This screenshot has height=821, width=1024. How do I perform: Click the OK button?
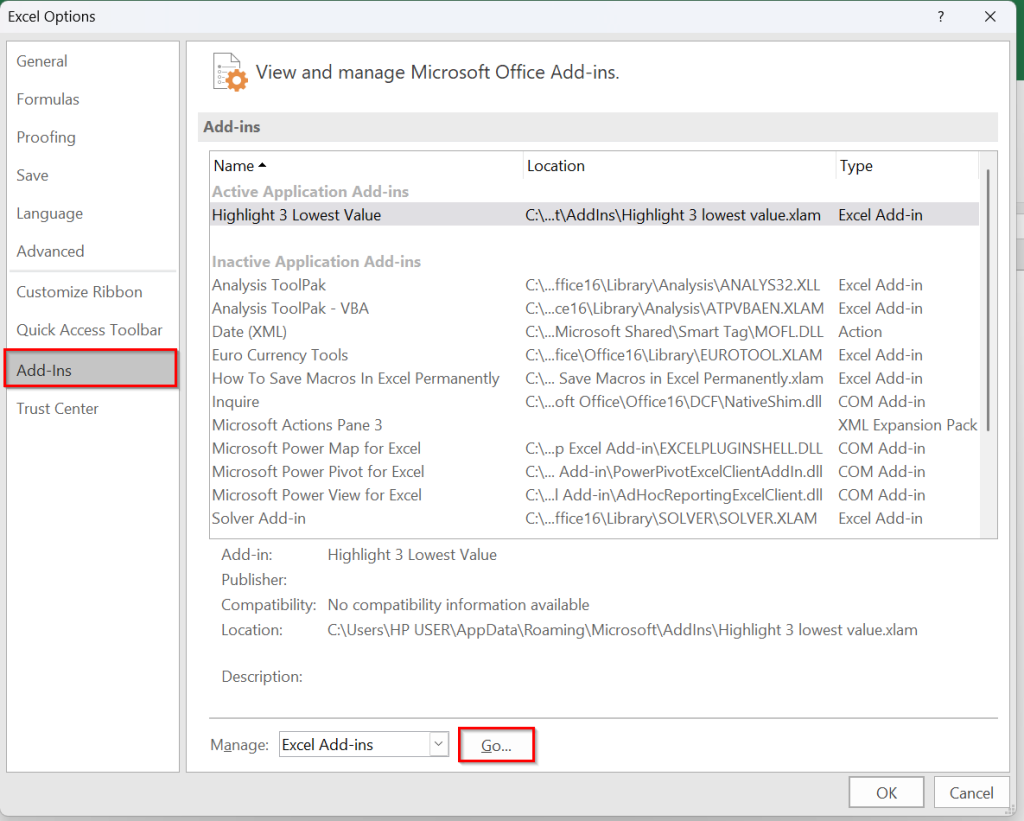point(885,791)
